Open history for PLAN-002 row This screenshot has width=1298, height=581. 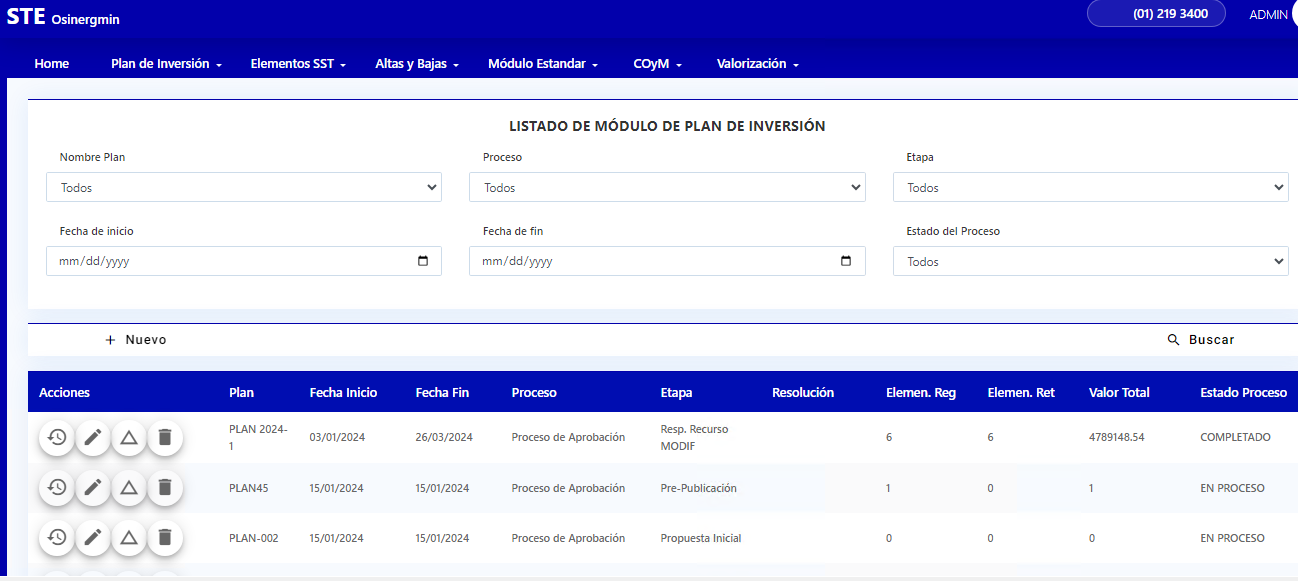(x=57, y=537)
